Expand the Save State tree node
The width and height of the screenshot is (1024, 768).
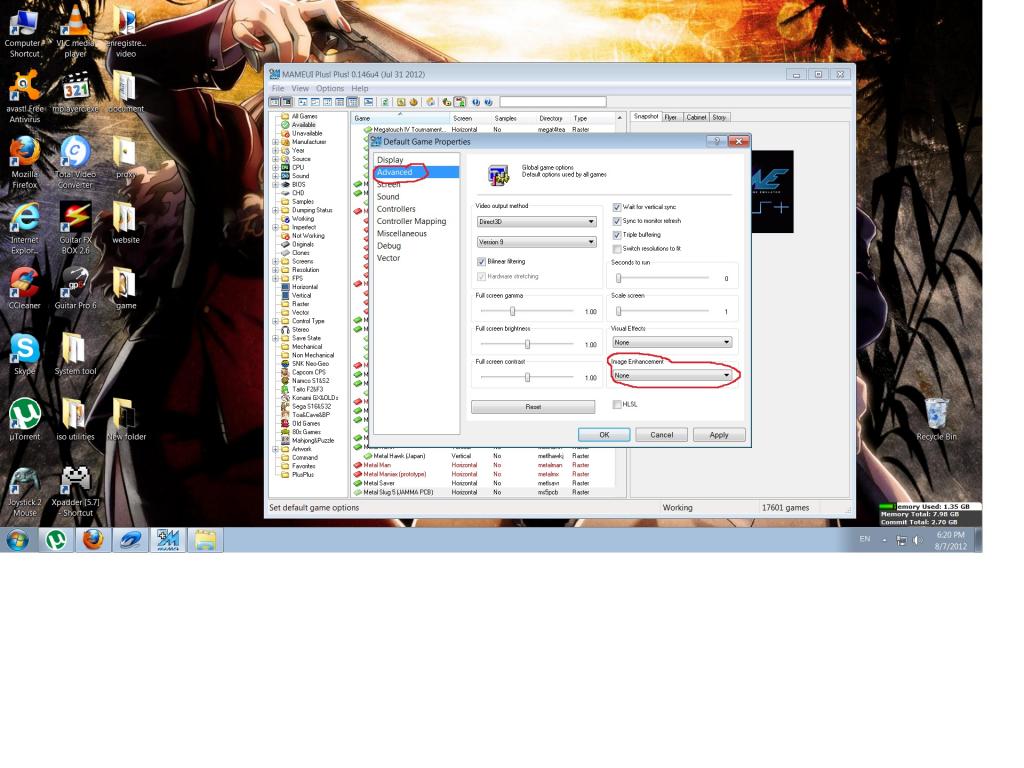point(275,338)
